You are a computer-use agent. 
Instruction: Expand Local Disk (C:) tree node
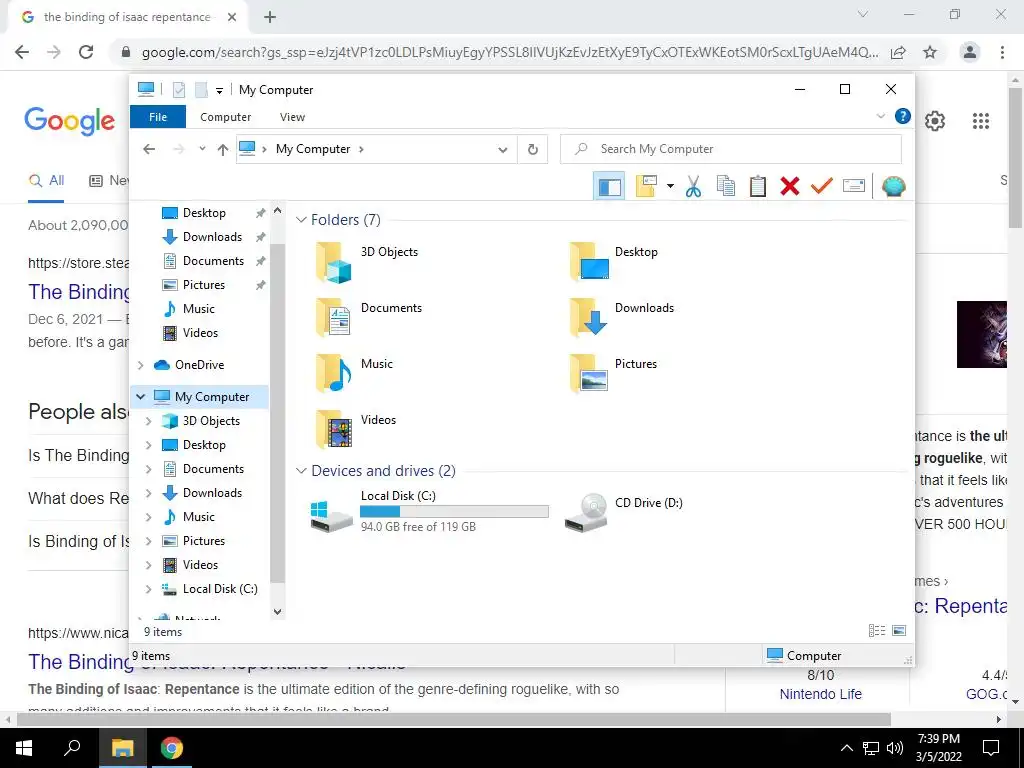point(148,589)
